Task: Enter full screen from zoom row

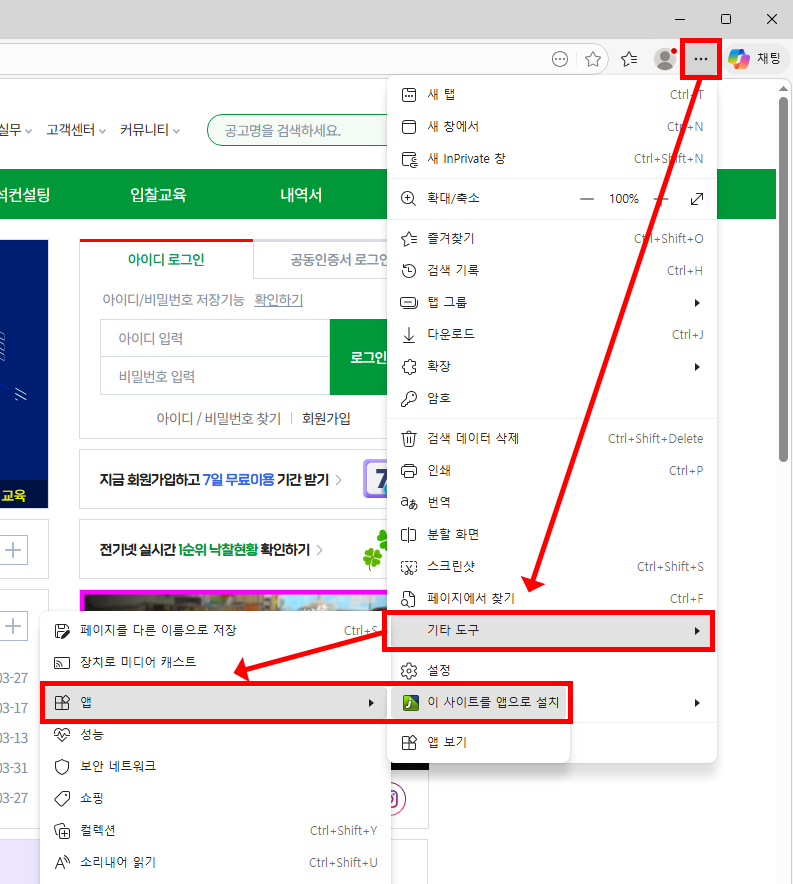Action: [697, 199]
